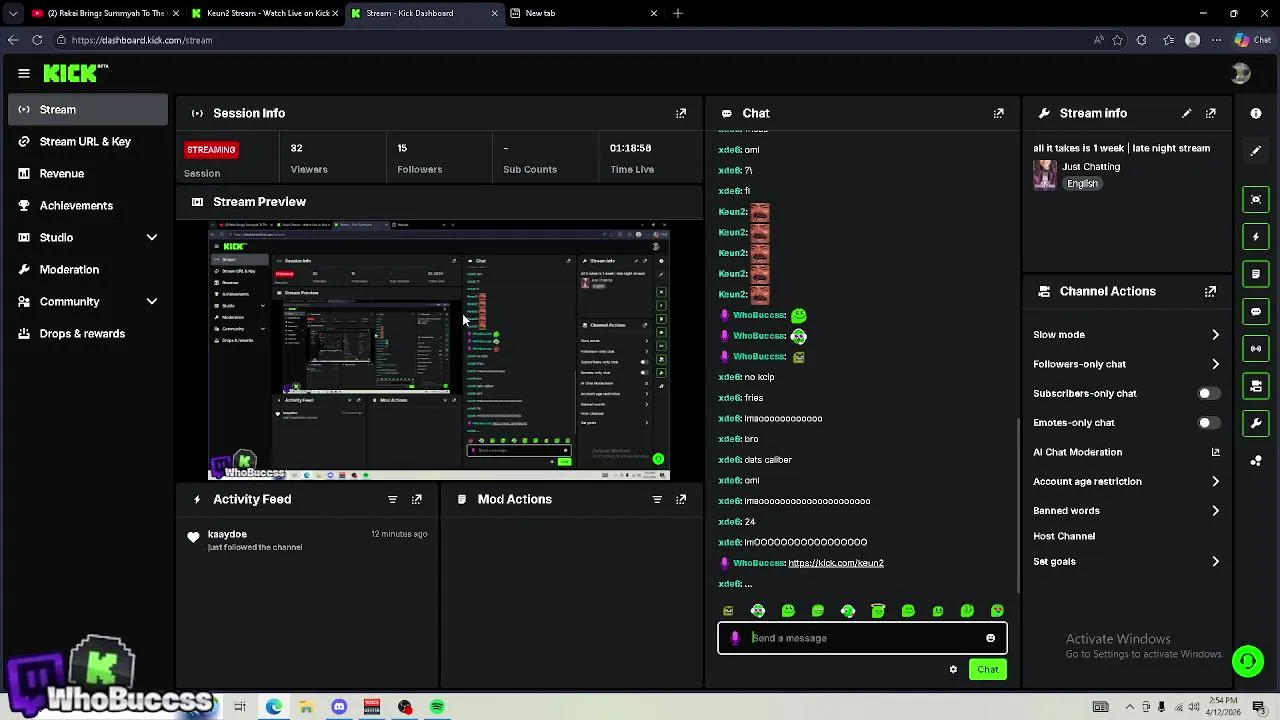Open the profile avatar at top right

pyautogui.click(x=1241, y=73)
